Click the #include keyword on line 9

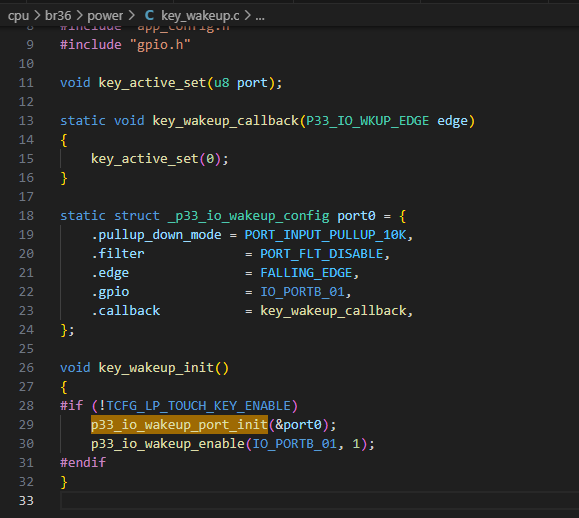tap(91, 45)
